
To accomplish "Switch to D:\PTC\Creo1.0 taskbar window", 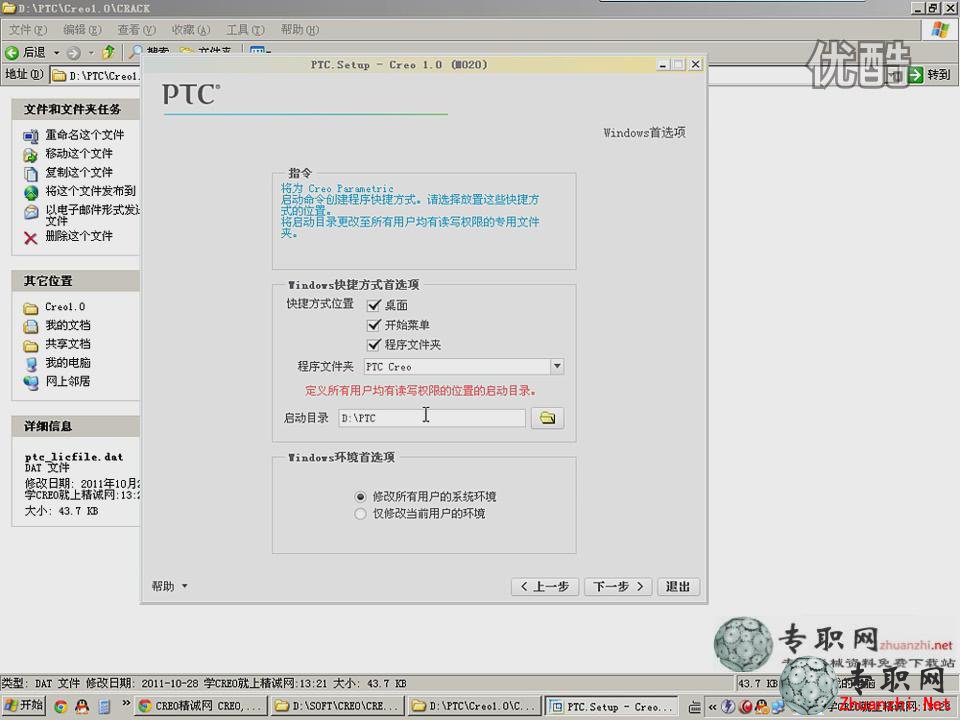I will tap(474, 707).
